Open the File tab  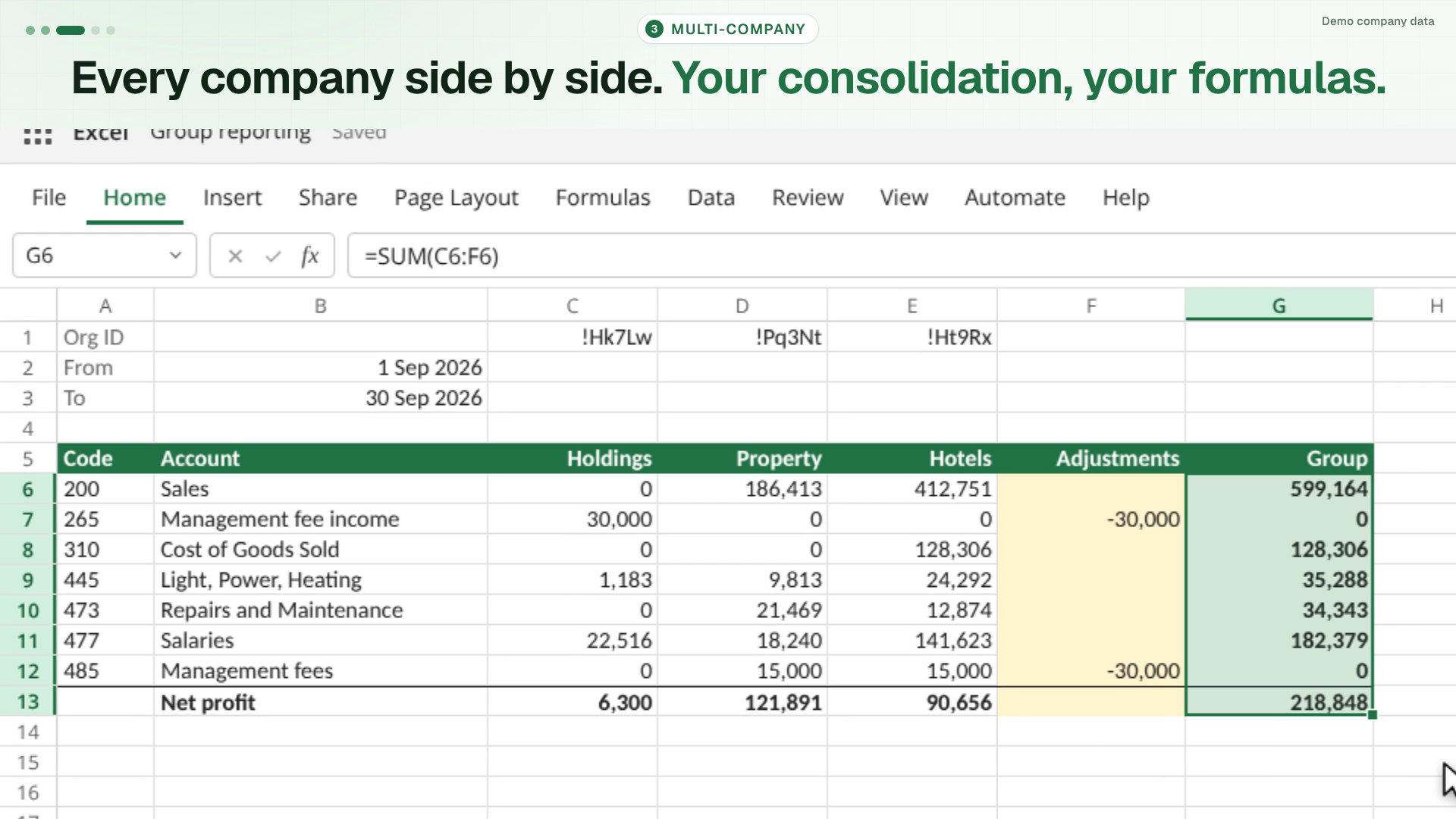click(x=49, y=197)
